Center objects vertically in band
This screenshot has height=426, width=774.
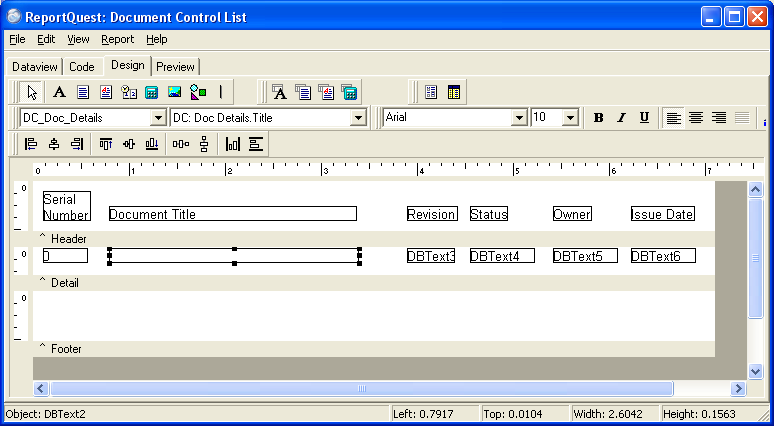tap(256, 144)
